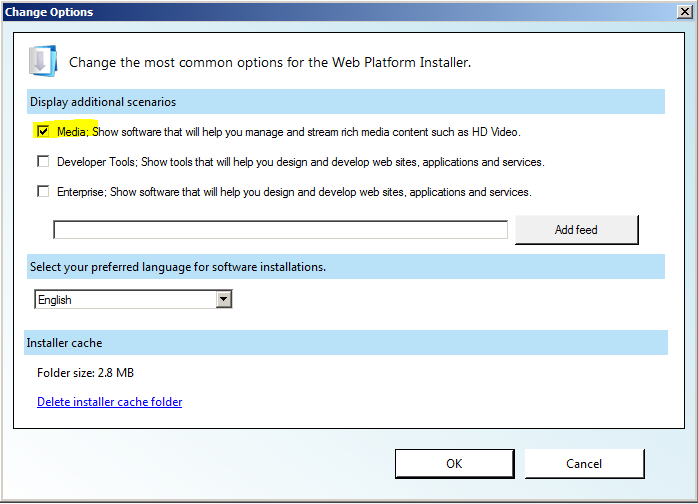This screenshot has height=504, width=698.
Task: Select the 'Folder size: 2.8 MB' text
Action: (85, 373)
